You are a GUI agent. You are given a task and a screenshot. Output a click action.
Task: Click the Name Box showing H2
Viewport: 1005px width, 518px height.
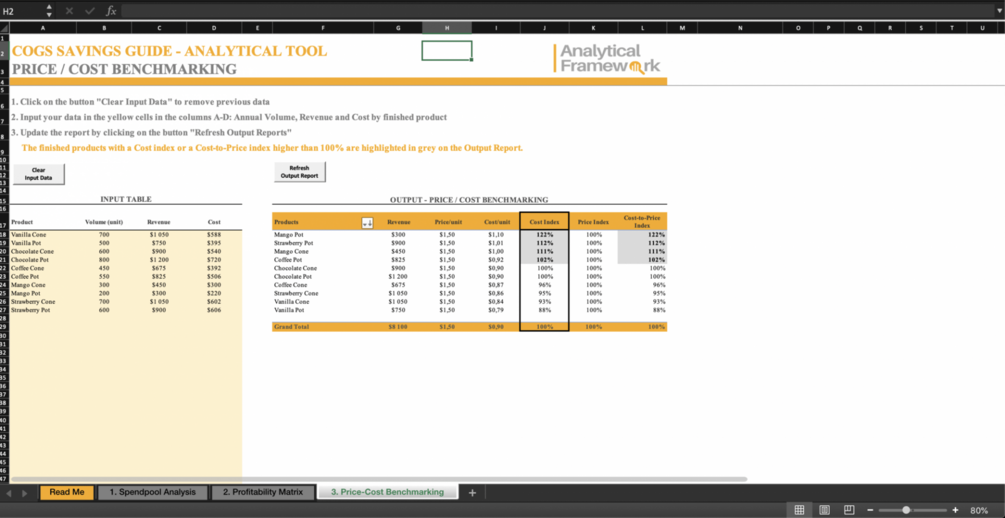(x=21, y=11)
